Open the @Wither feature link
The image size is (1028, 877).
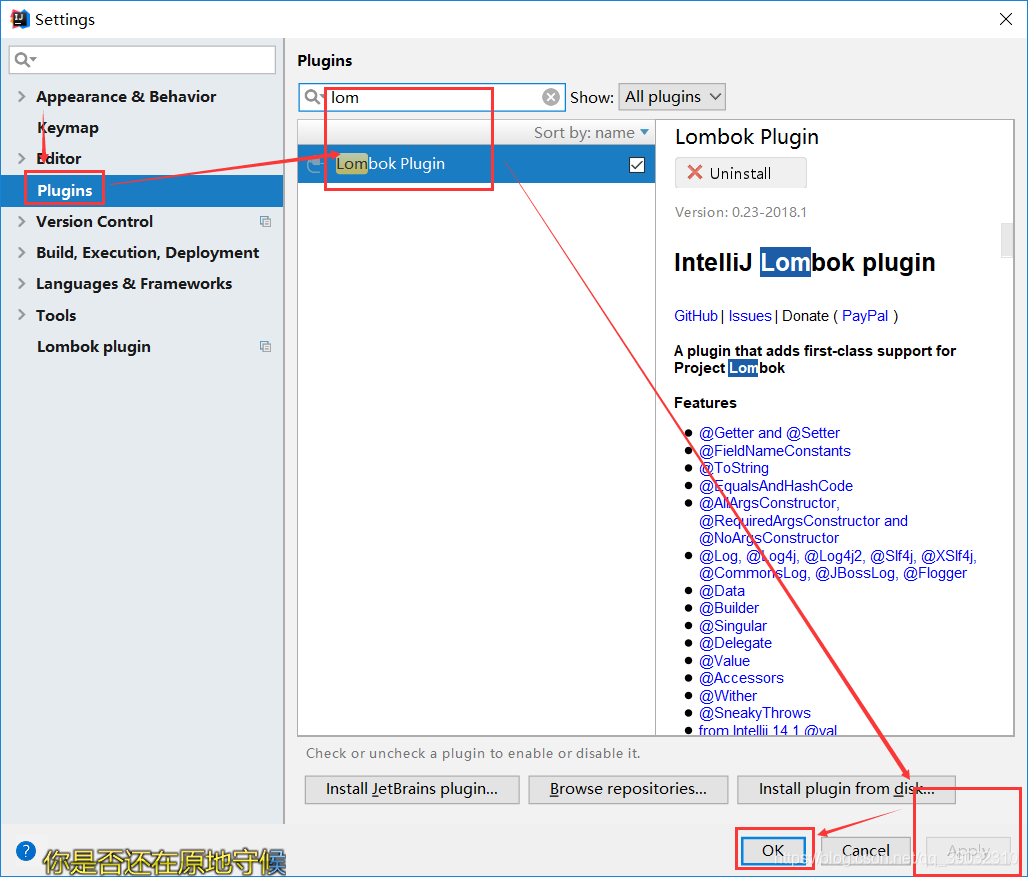click(728, 695)
